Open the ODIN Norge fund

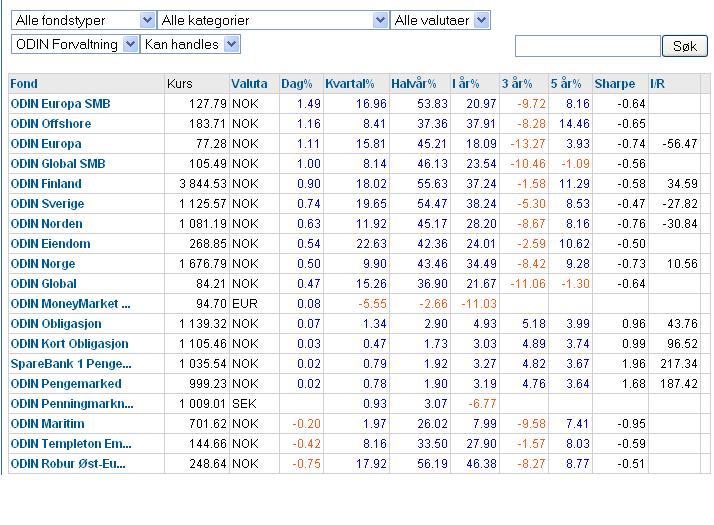pyautogui.click(x=43, y=264)
